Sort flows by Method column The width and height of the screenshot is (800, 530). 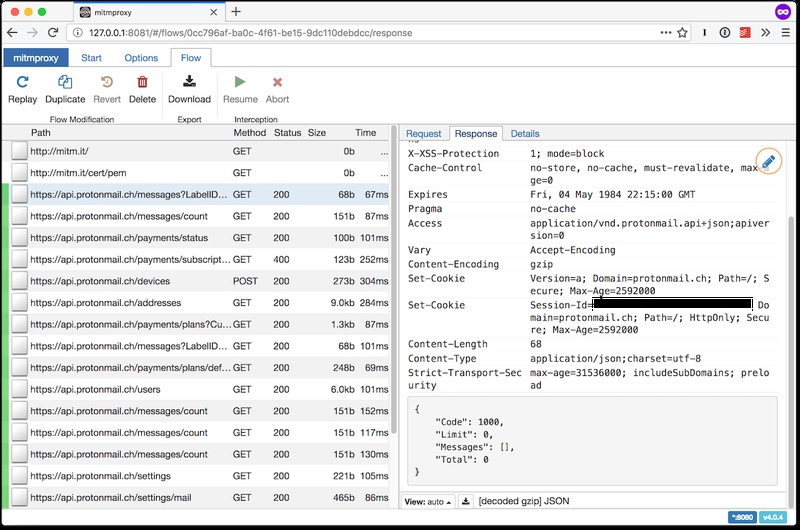pyautogui.click(x=249, y=133)
